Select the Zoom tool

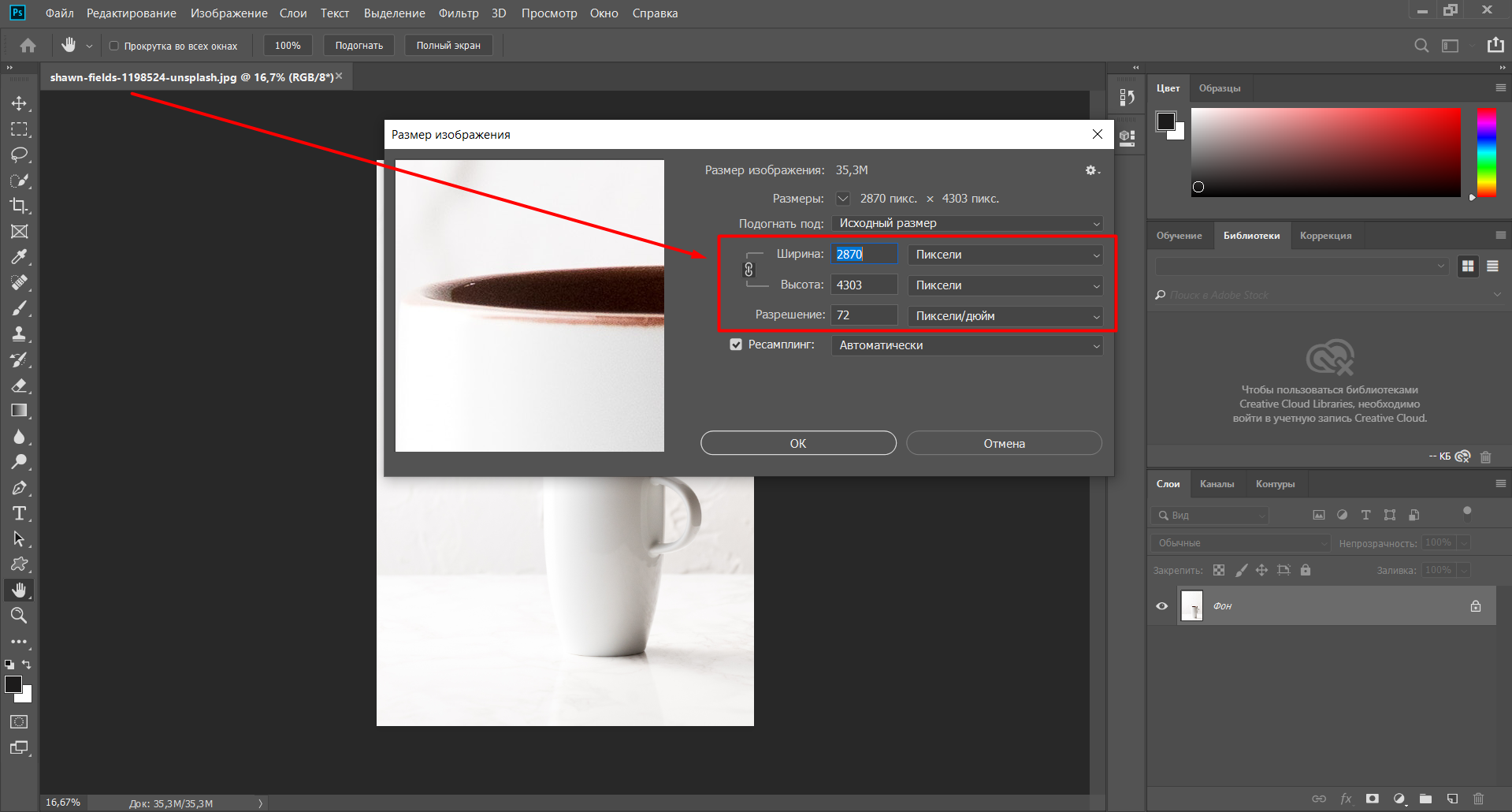pos(19,616)
